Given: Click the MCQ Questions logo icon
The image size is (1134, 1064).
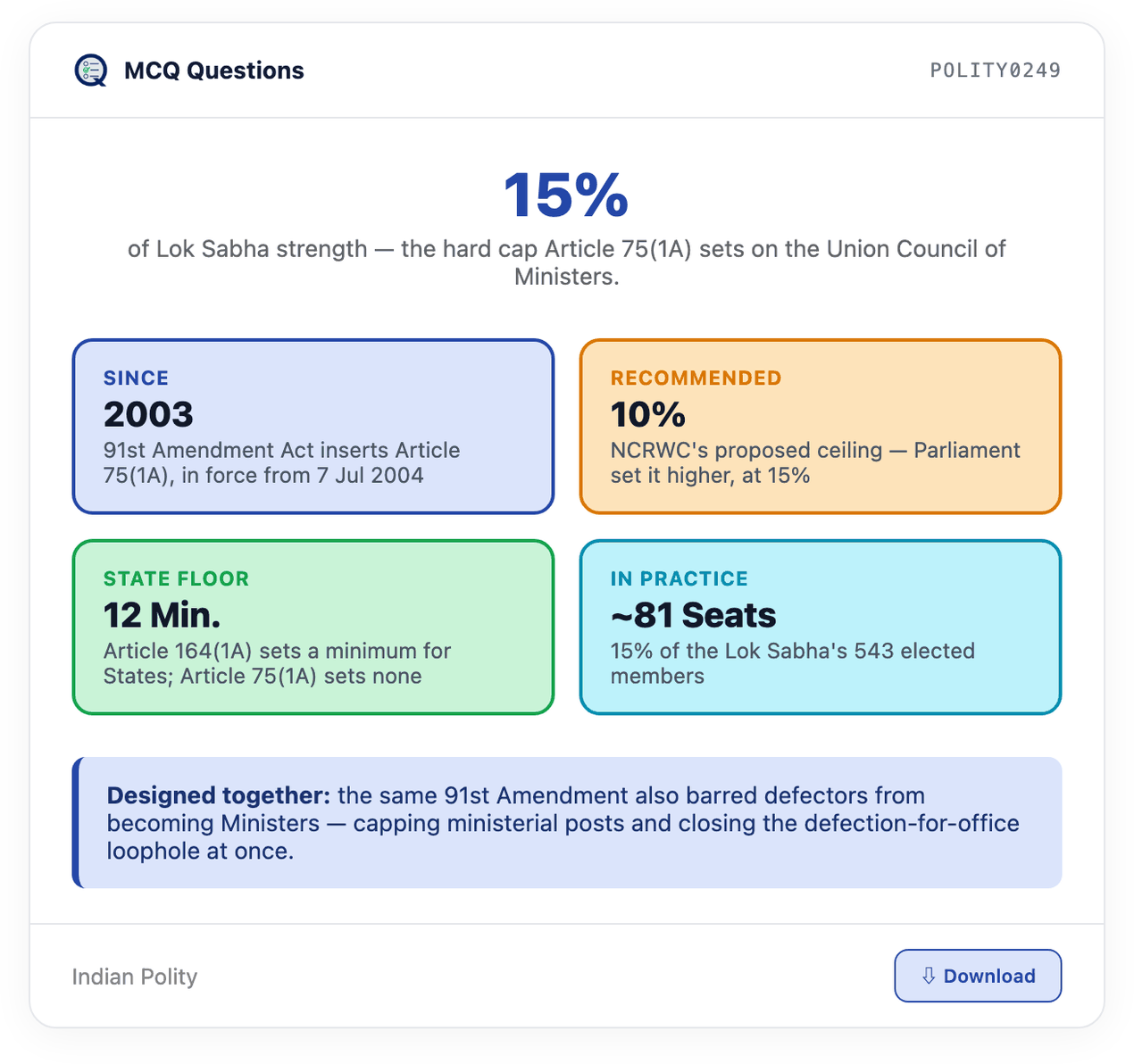Looking at the screenshot, I should pyautogui.click(x=91, y=70).
